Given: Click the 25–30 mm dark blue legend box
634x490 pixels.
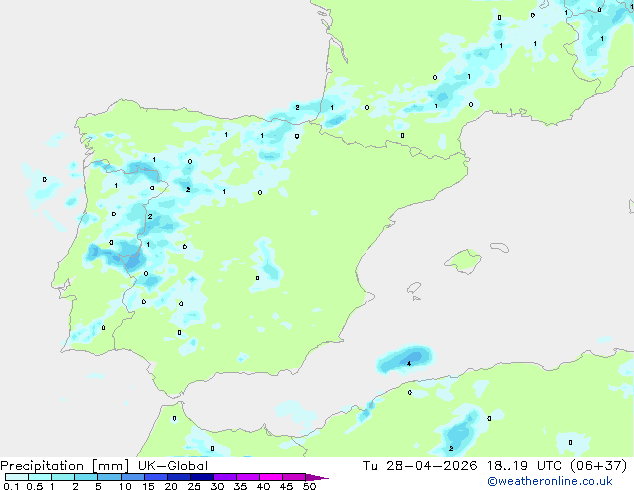Looking at the screenshot, I should tap(201, 477).
